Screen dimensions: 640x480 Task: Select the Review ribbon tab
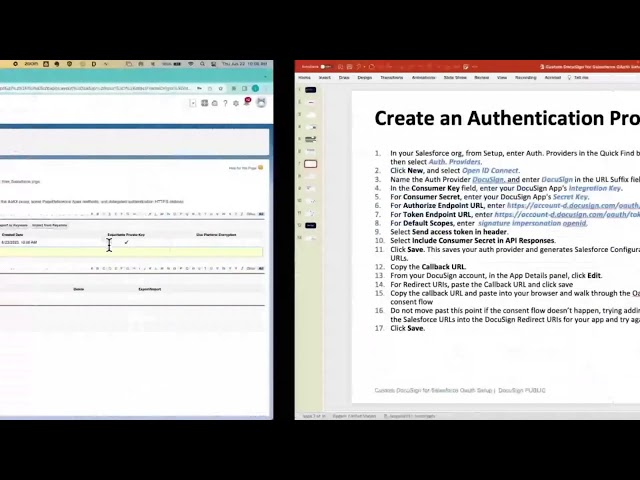click(482, 78)
